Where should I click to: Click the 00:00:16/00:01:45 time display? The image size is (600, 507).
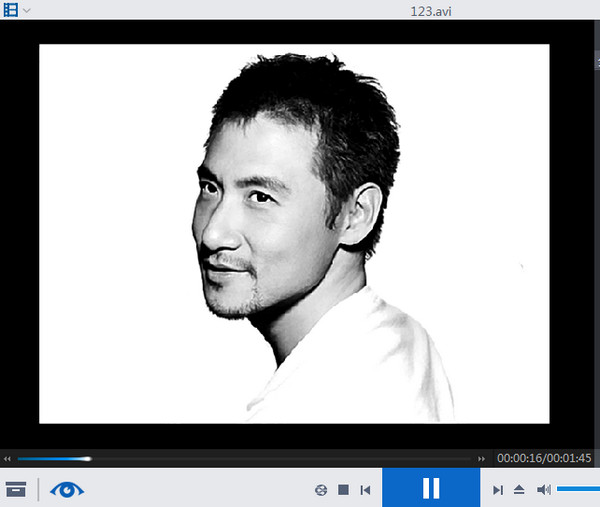click(544, 458)
